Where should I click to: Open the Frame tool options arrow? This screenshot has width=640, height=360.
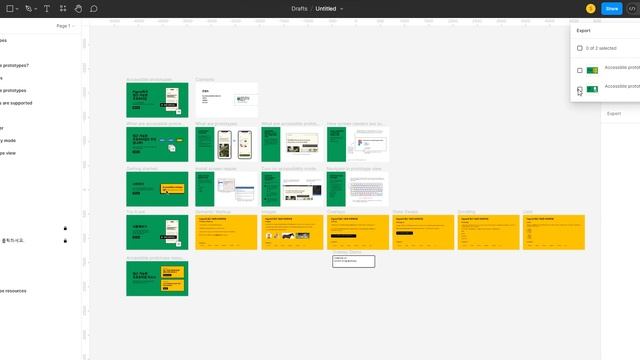point(17,9)
